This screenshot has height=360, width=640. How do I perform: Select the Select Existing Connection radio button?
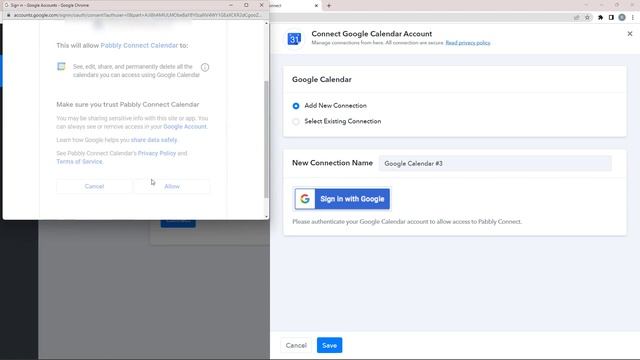pyautogui.click(x=296, y=121)
